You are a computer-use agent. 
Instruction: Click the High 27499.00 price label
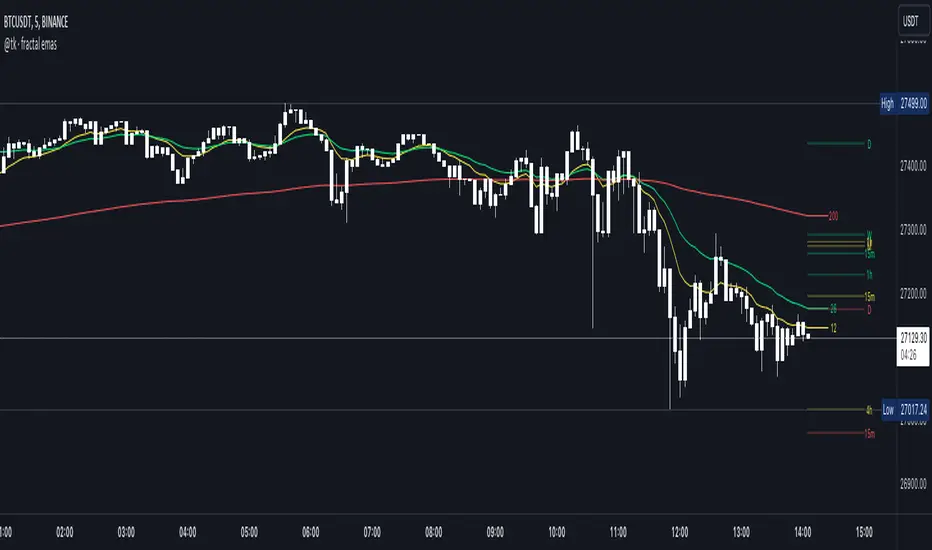[909, 104]
